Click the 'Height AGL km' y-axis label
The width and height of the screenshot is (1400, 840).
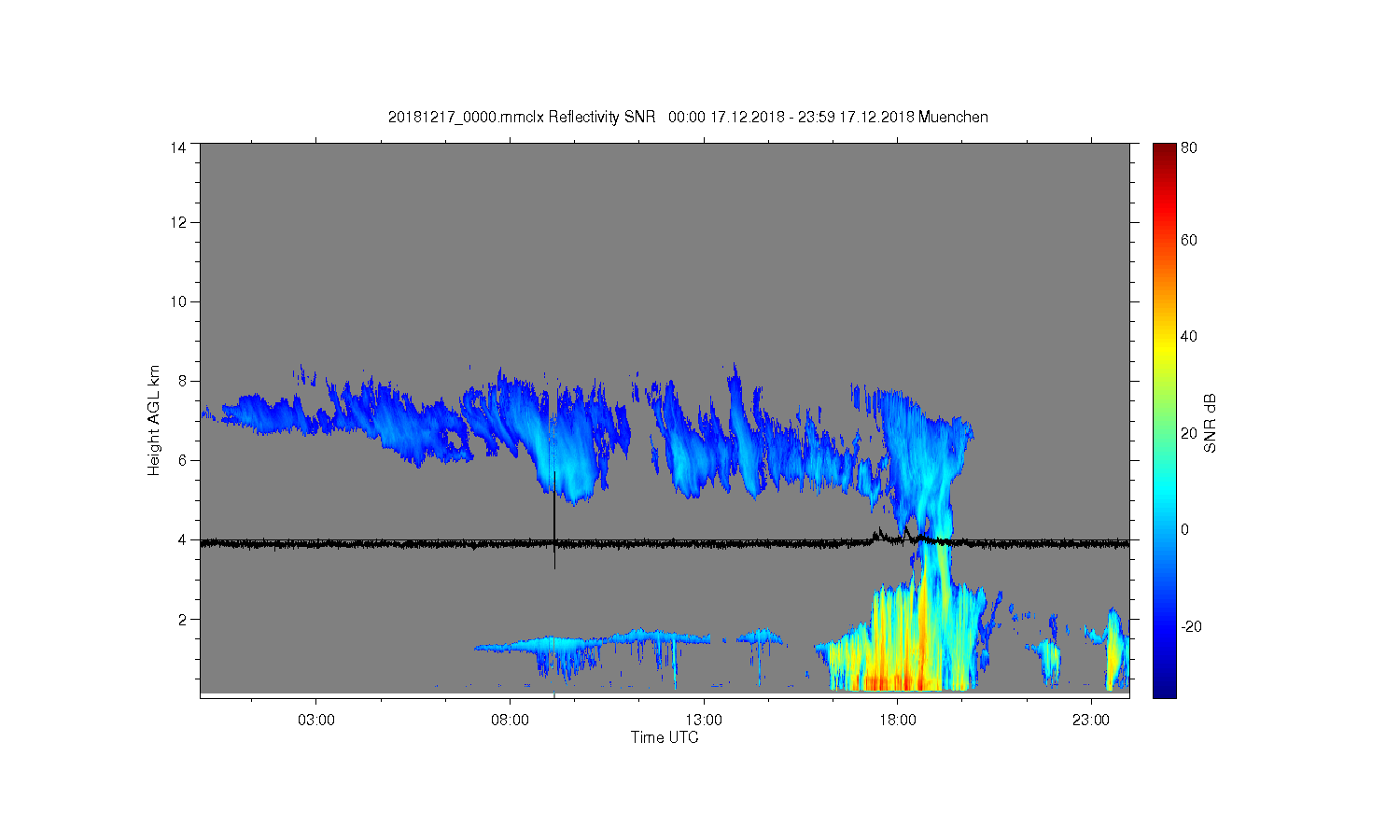pos(154,420)
